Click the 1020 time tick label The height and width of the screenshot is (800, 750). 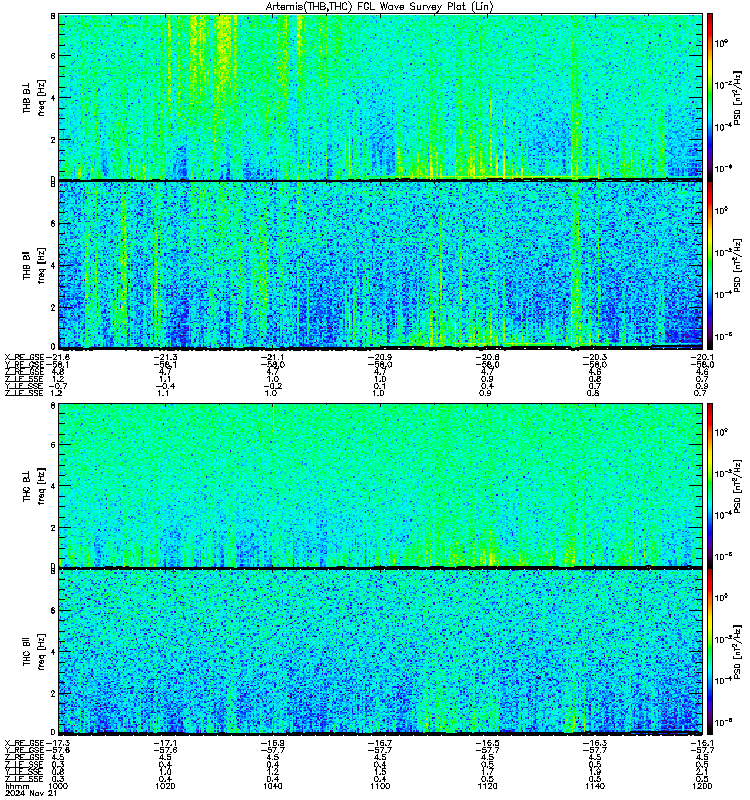165,786
